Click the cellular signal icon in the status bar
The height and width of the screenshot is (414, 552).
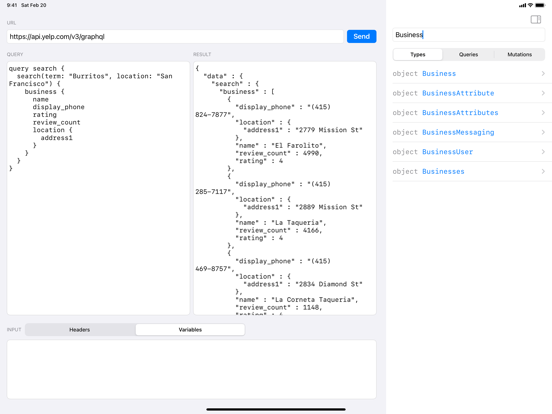pyautogui.click(x=522, y=5)
